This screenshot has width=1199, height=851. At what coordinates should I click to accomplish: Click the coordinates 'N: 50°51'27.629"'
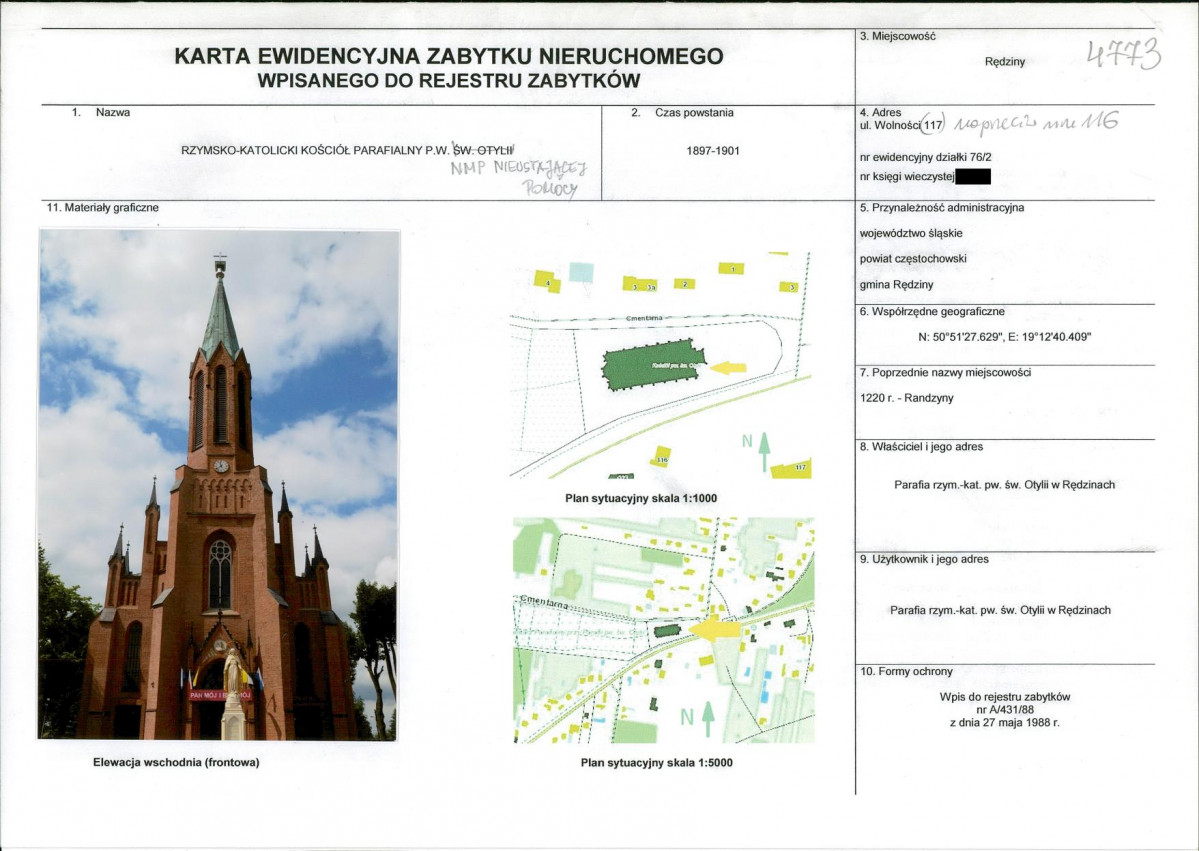pos(960,336)
